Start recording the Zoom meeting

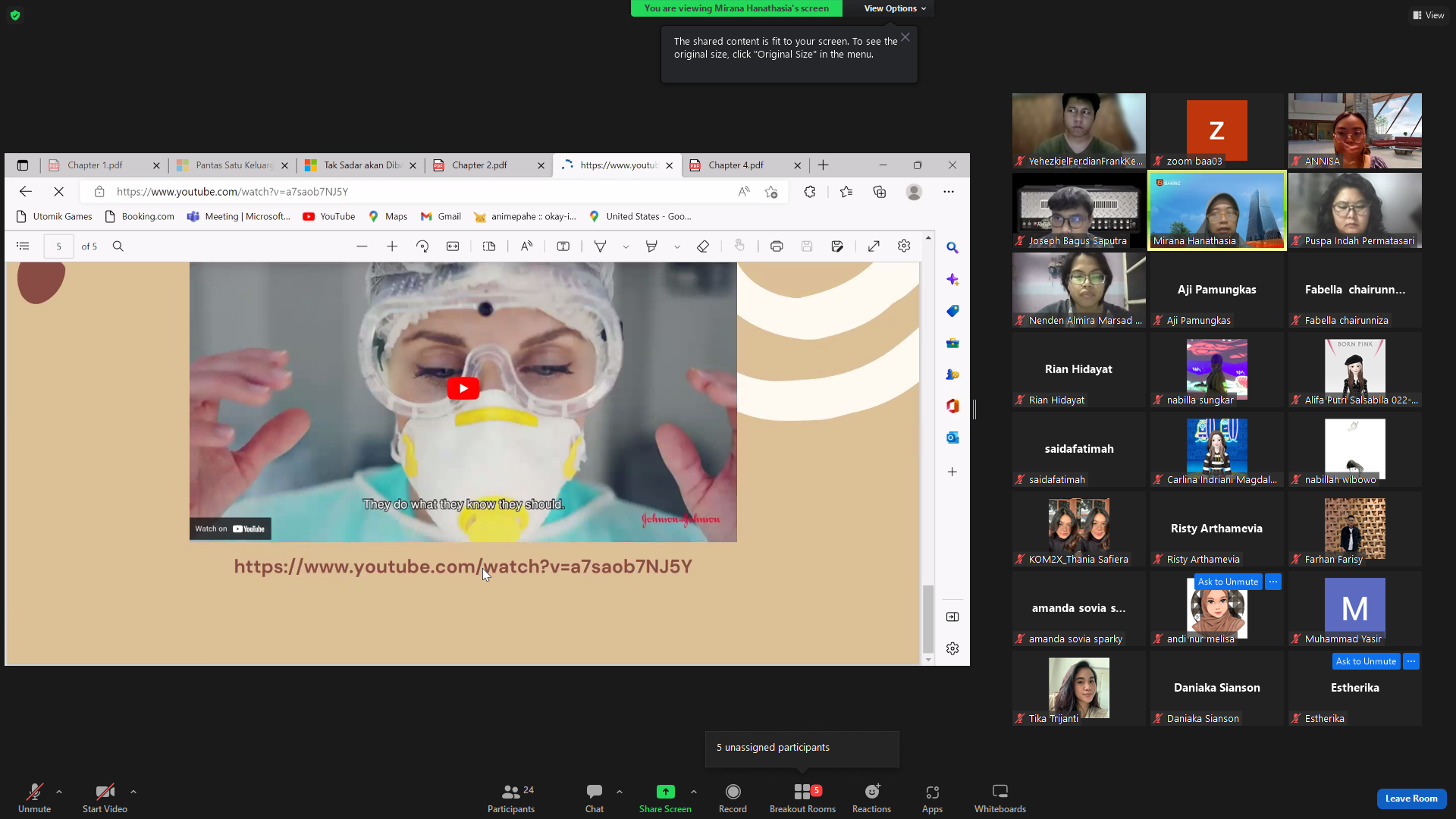pyautogui.click(x=733, y=798)
